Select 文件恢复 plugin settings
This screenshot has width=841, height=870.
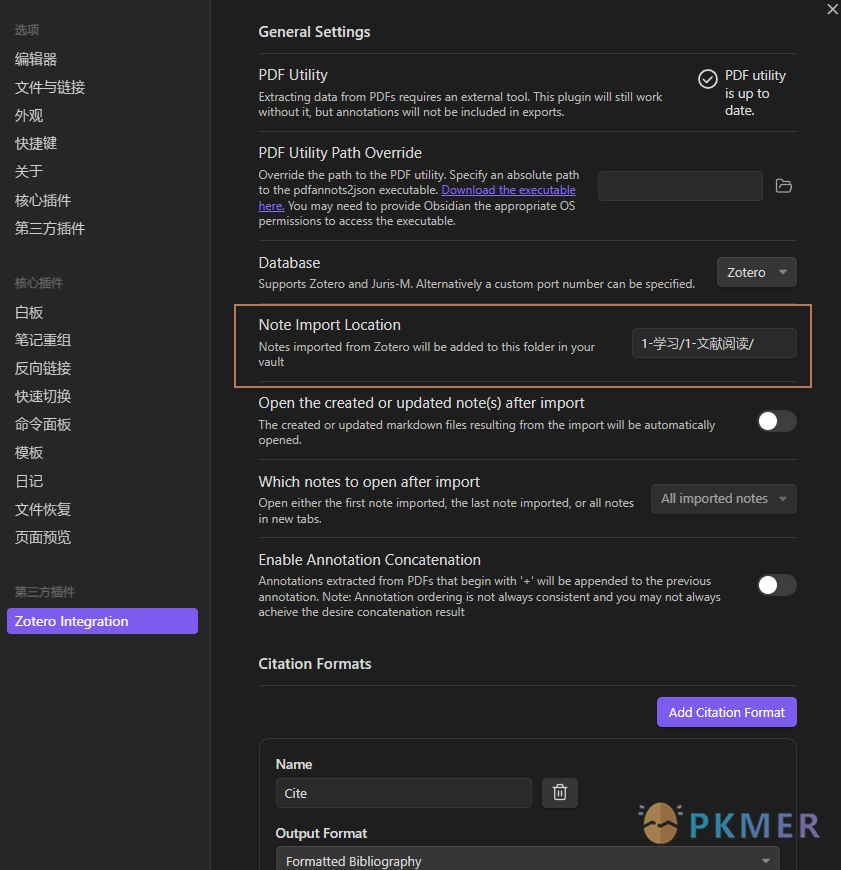click(43, 509)
